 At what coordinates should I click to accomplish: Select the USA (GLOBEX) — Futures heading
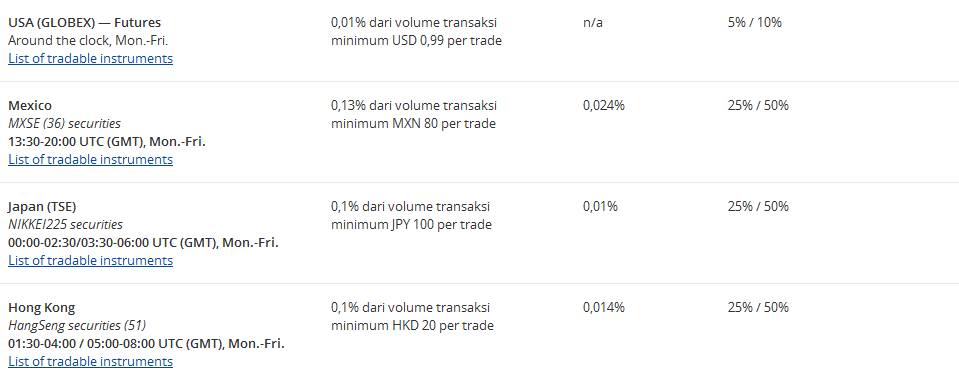point(84,23)
